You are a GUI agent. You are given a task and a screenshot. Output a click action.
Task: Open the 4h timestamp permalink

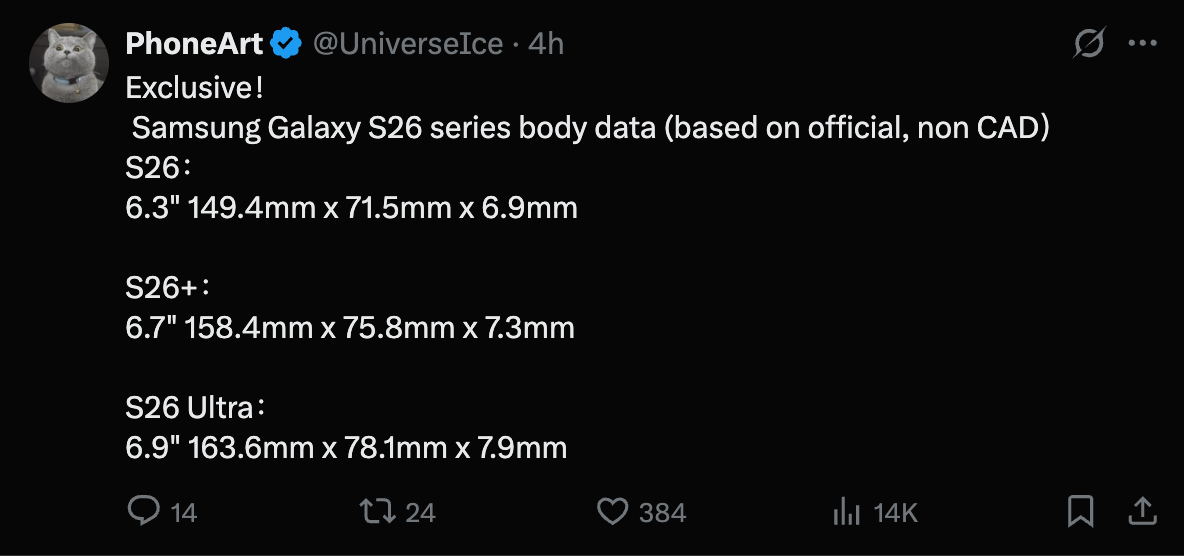[546, 44]
